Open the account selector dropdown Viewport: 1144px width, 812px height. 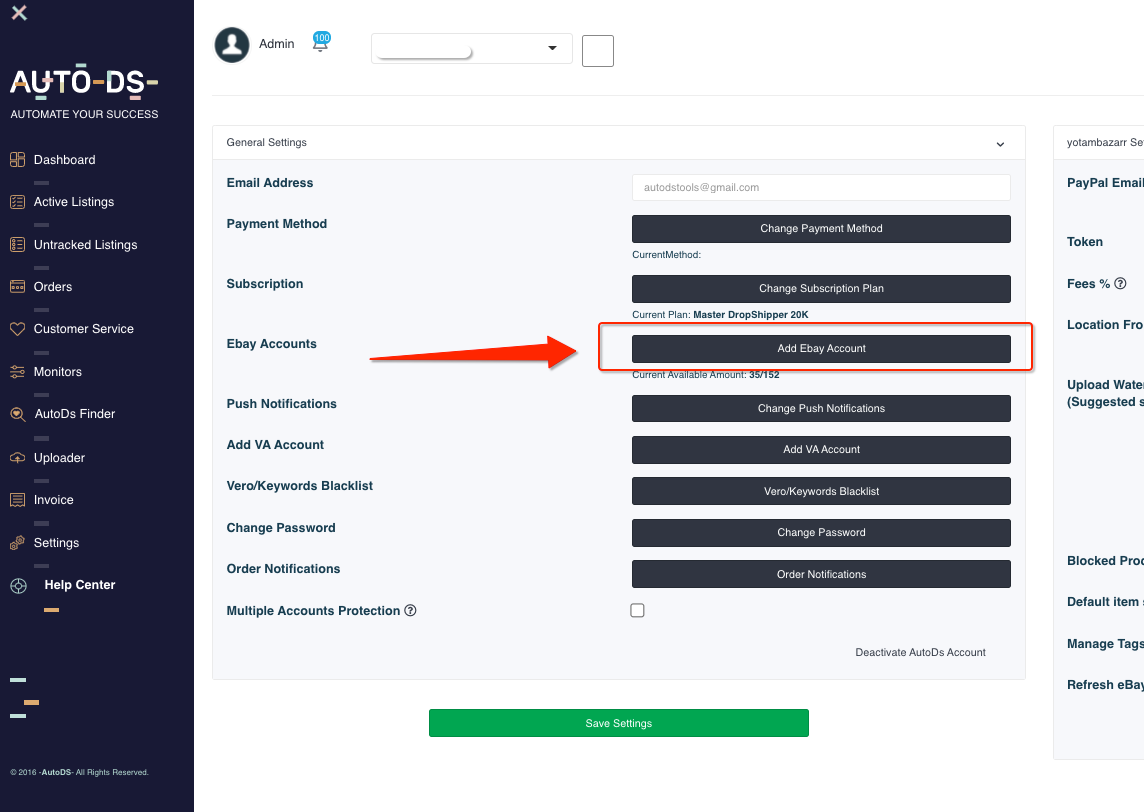click(471, 48)
